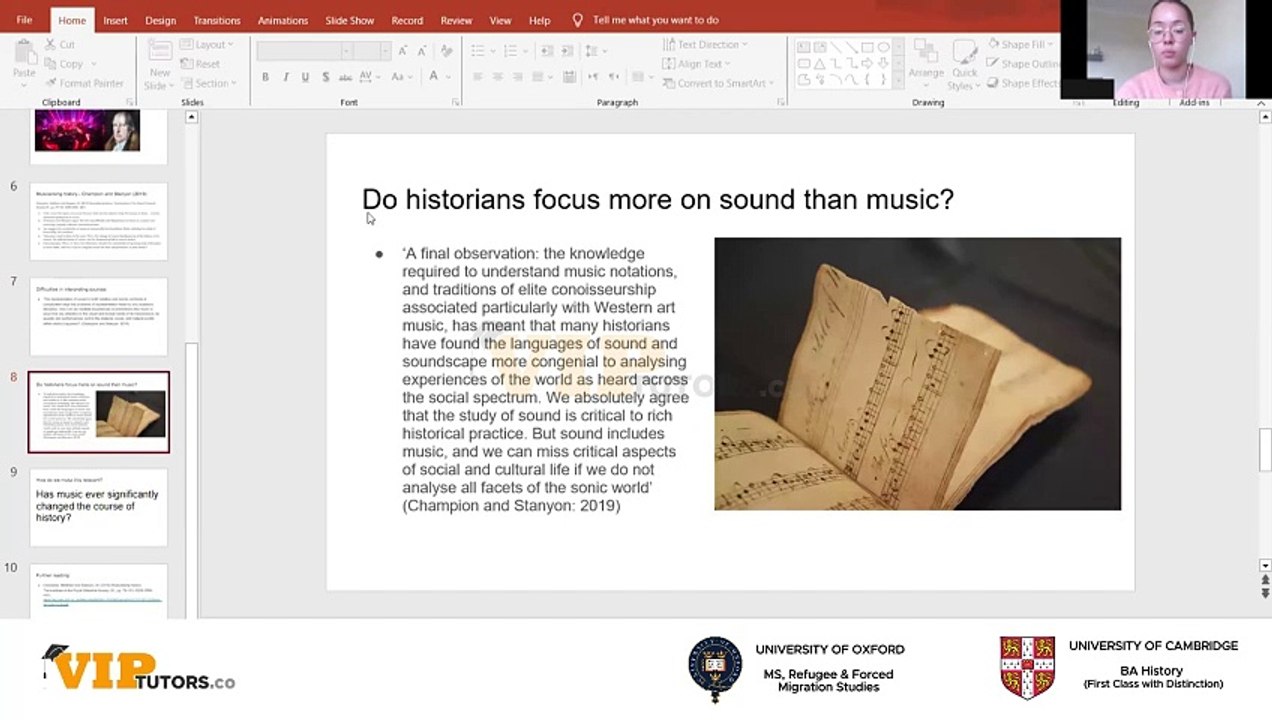Click Reset in the Slides group
Screen dimensions: 1272x720
200,64
